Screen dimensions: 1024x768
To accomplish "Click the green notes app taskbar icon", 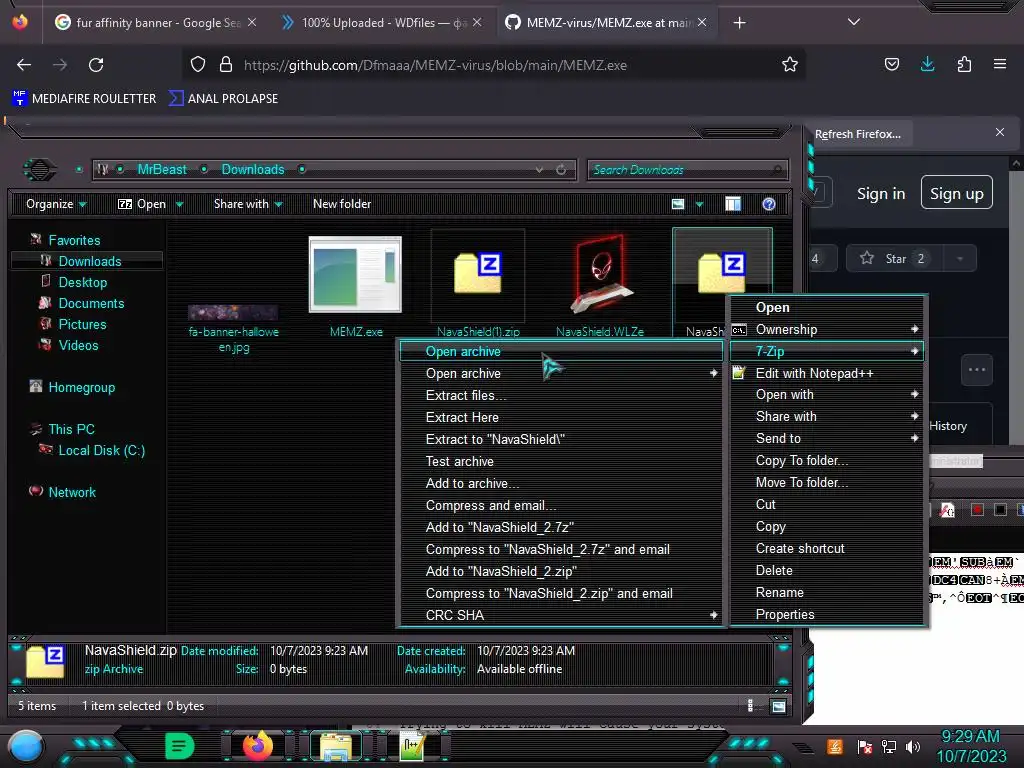I will (180, 746).
